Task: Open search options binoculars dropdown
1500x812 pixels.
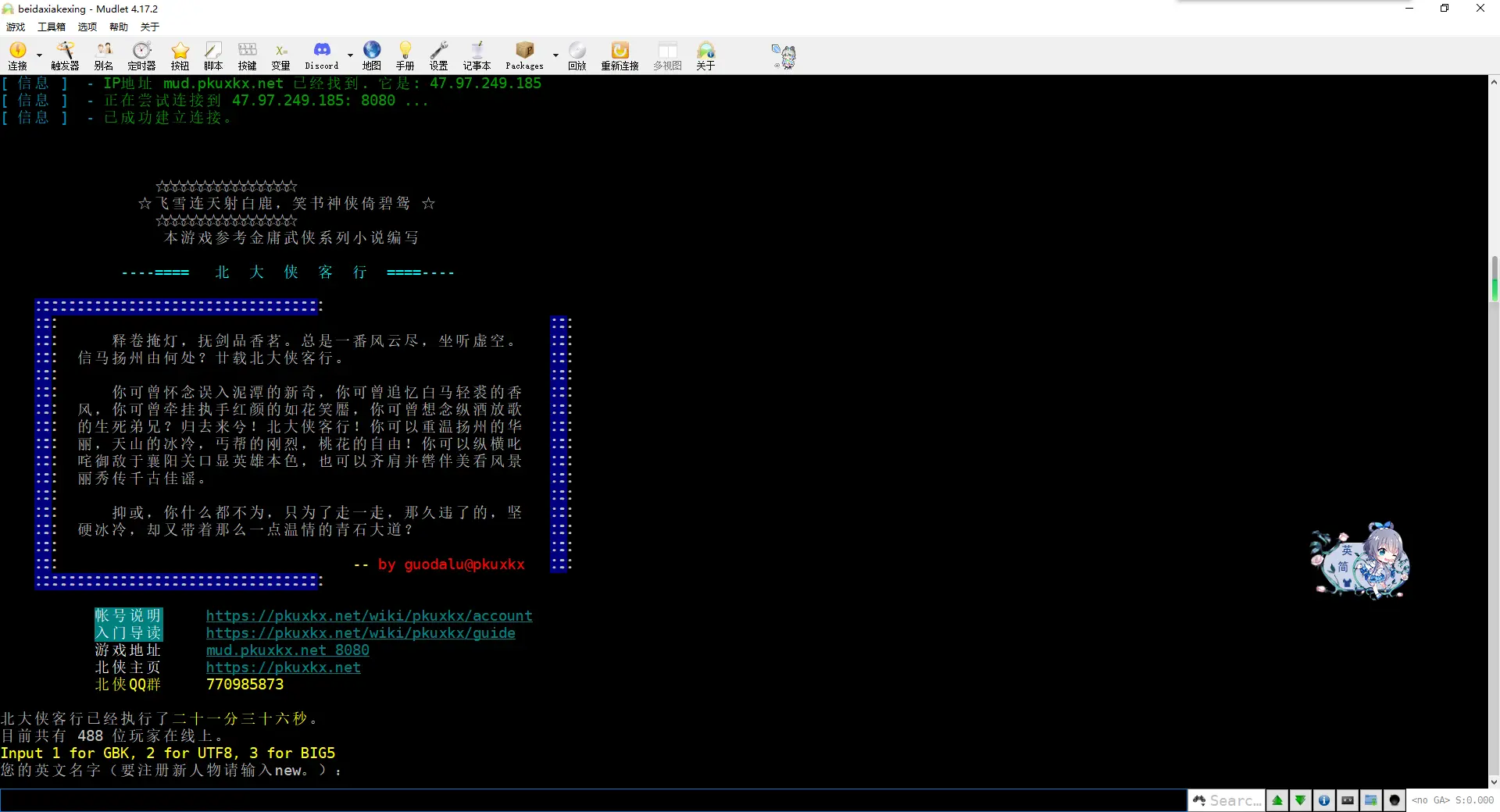Action: [1199, 800]
